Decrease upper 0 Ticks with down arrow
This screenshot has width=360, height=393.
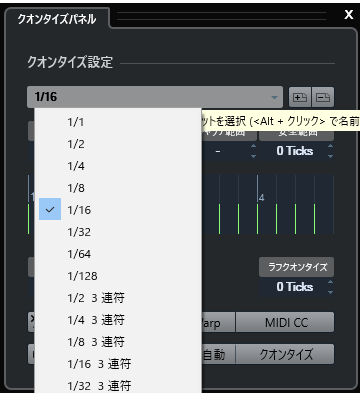tap(330, 156)
